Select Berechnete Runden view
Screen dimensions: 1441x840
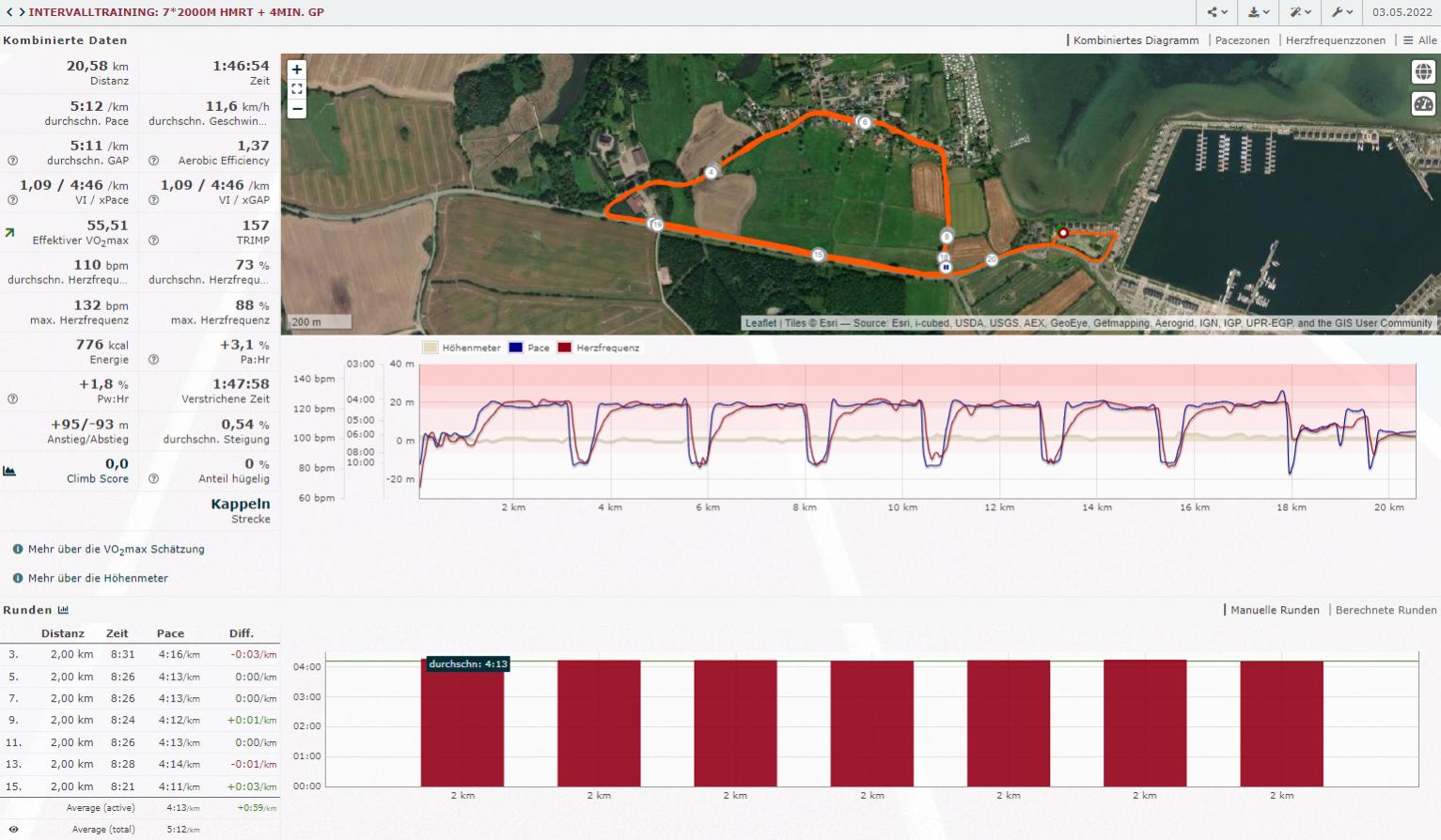1386,610
